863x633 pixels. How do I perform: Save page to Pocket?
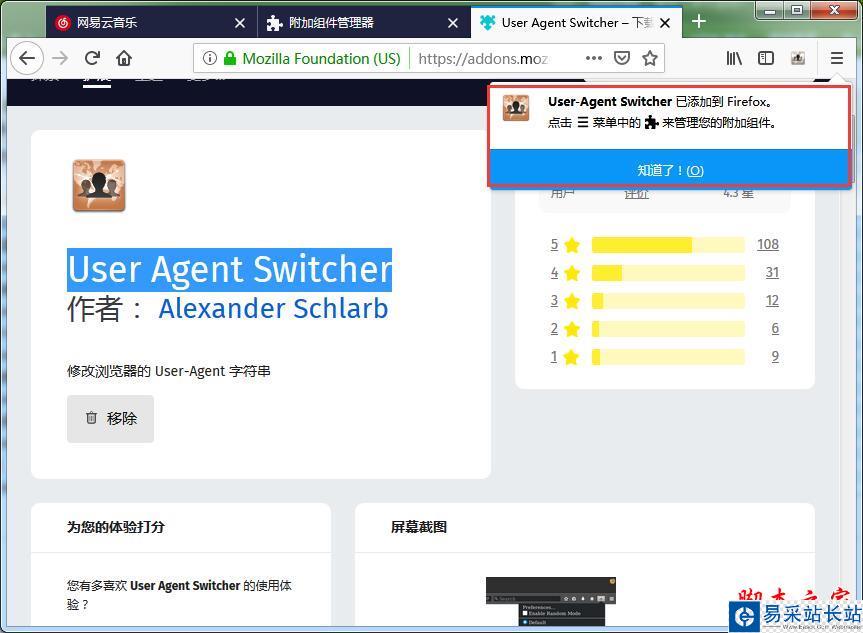[x=622, y=58]
